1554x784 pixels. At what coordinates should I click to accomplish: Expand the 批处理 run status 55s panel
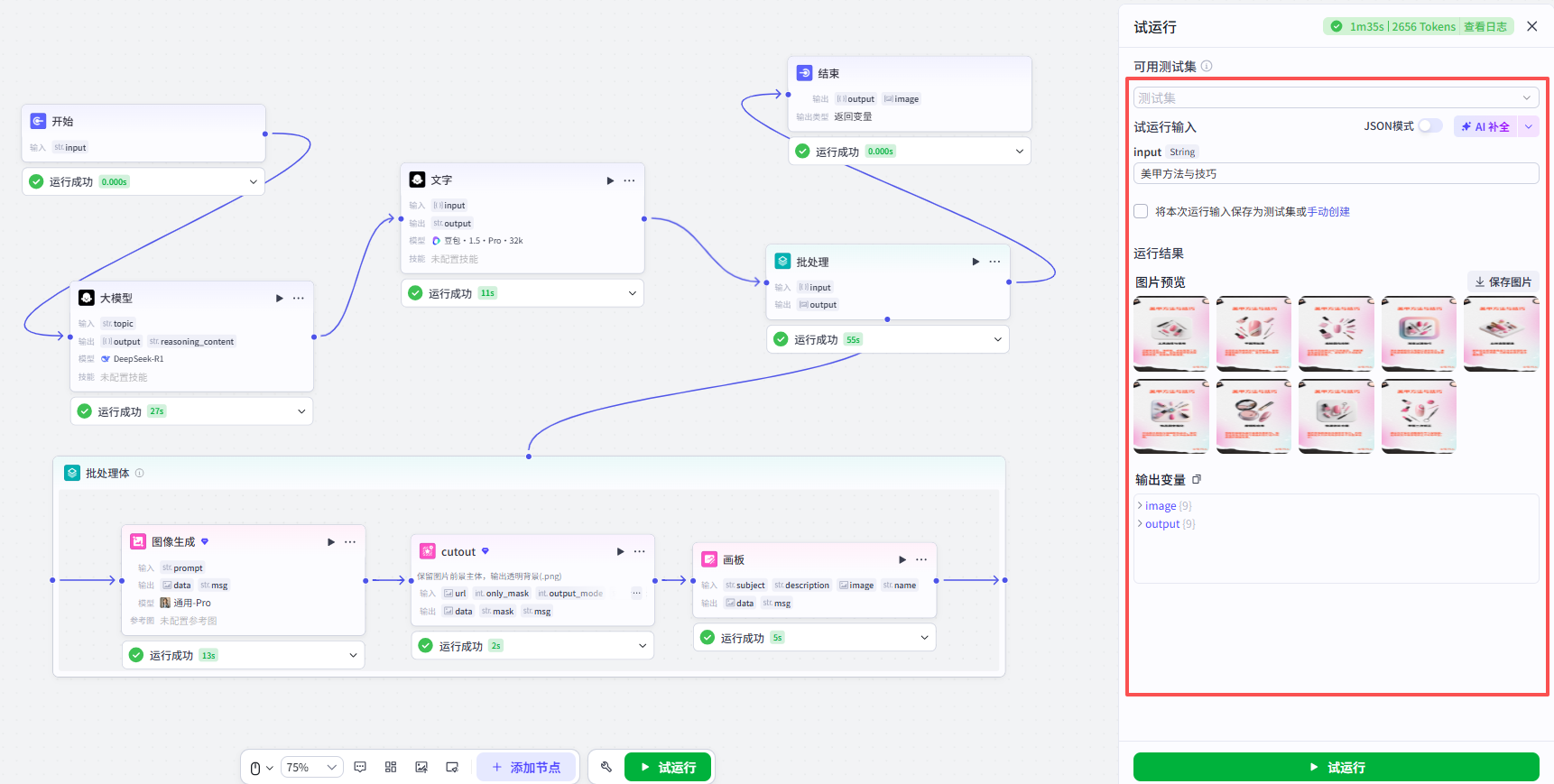[888, 339]
